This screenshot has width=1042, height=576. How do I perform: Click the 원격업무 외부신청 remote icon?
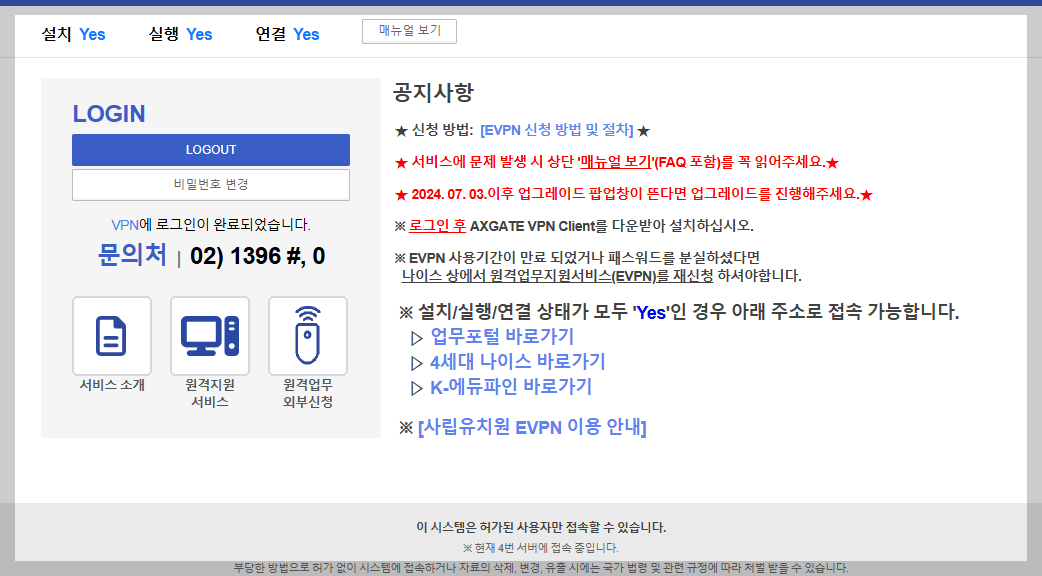[307, 335]
